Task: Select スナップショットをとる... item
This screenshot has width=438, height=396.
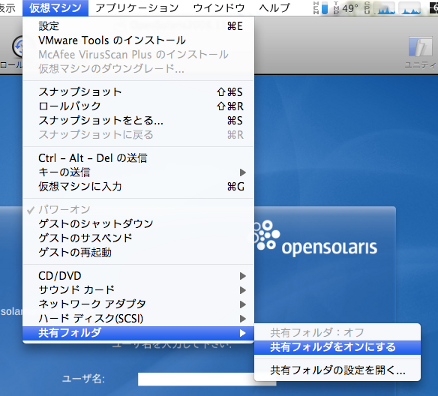Action: (138, 120)
